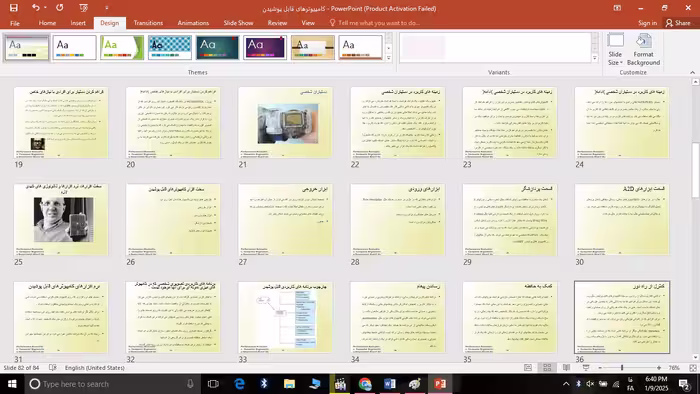This screenshot has height=394, width=700.
Task: Select slide 21 with wrist device photo
Action: pyautogui.click(x=285, y=123)
